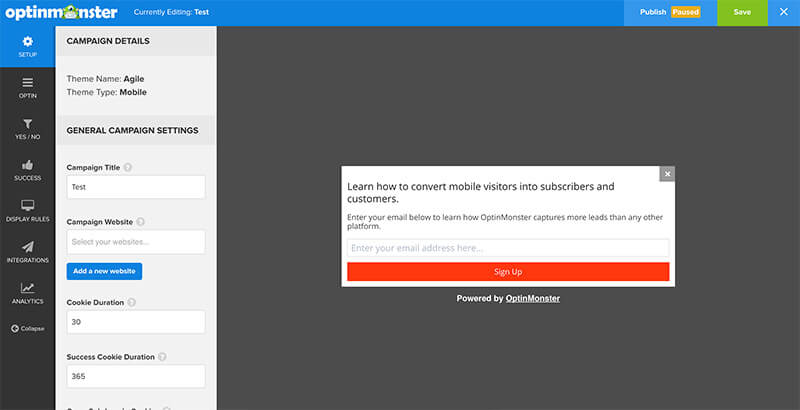Click Add a new website button
This screenshot has width=800, height=410.
coord(104,271)
